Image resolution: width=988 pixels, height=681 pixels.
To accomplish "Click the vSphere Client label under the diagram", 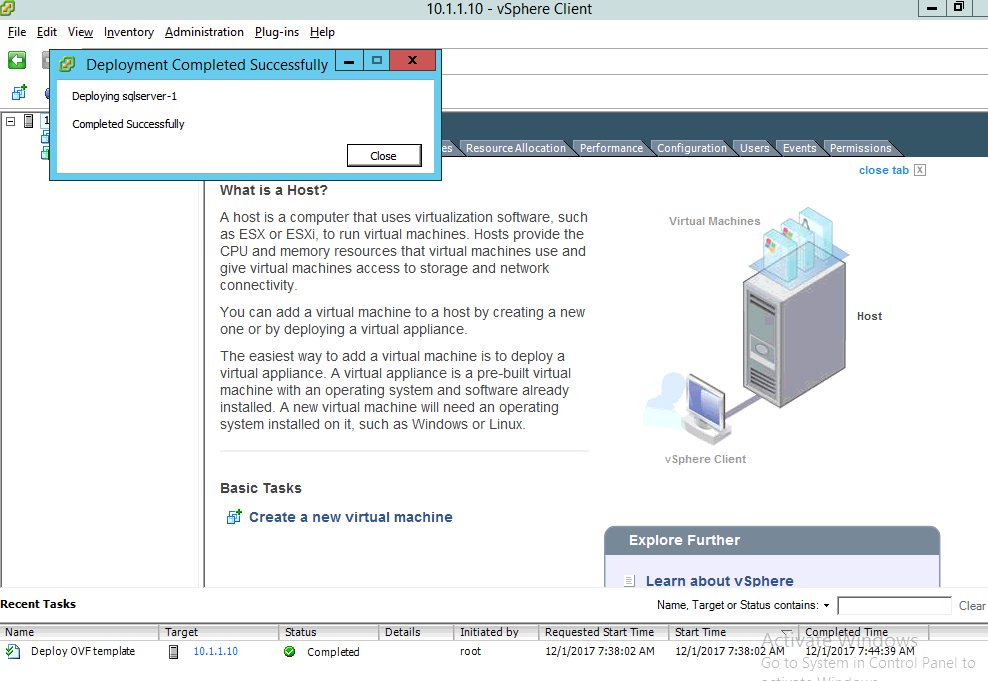I will [x=705, y=459].
